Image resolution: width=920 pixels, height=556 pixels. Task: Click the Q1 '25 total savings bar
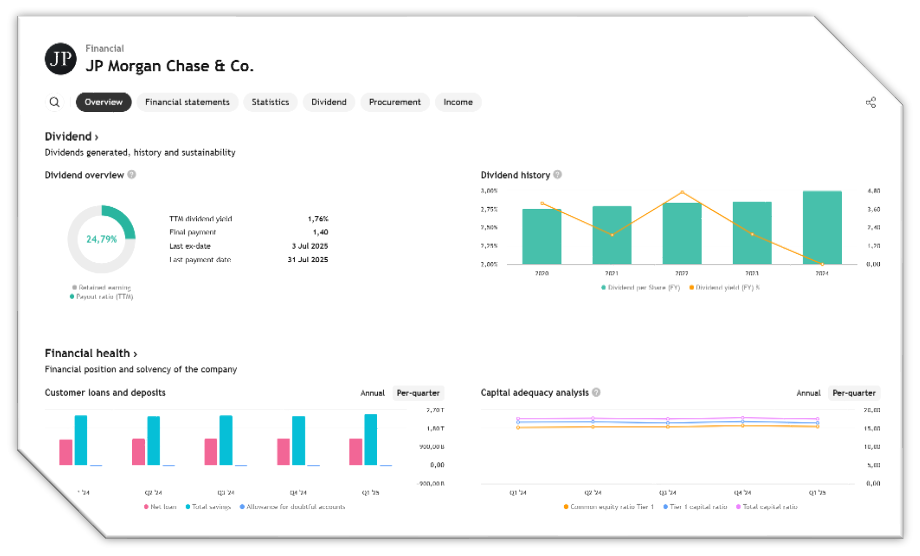[x=371, y=440]
